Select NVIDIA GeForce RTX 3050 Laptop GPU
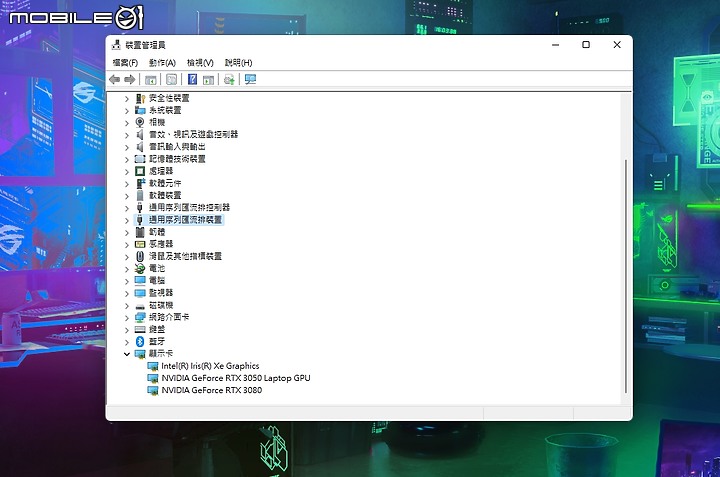Screen dimensions: 720x477 [236, 378]
